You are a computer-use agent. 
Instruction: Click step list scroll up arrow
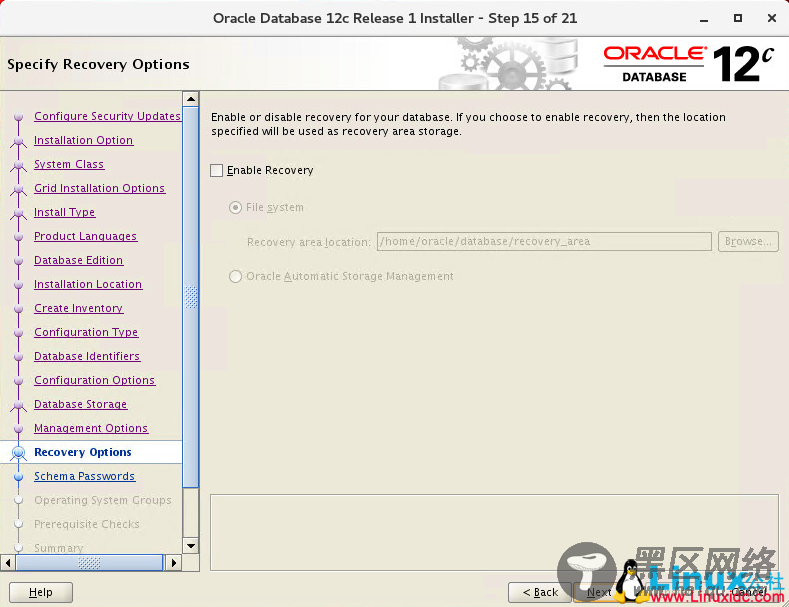pyautogui.click(x=191, y=99)
